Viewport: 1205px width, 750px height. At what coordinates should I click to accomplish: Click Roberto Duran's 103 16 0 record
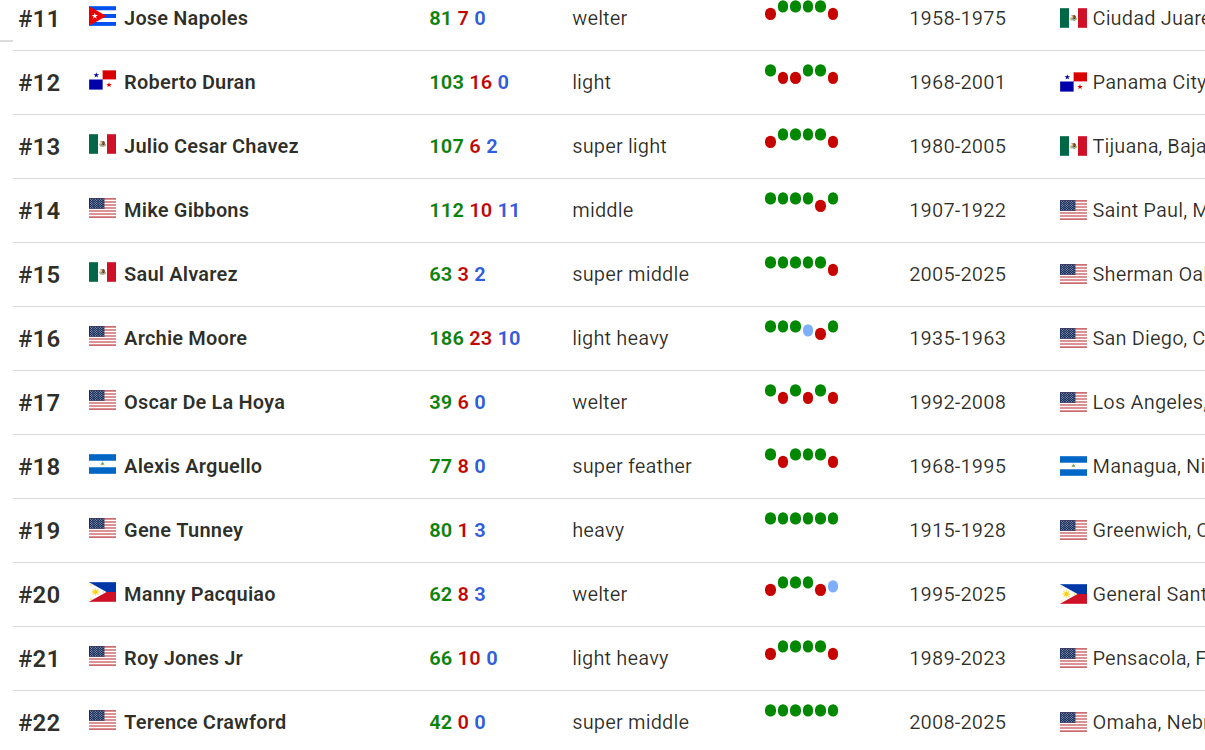(x=469, y=82)
